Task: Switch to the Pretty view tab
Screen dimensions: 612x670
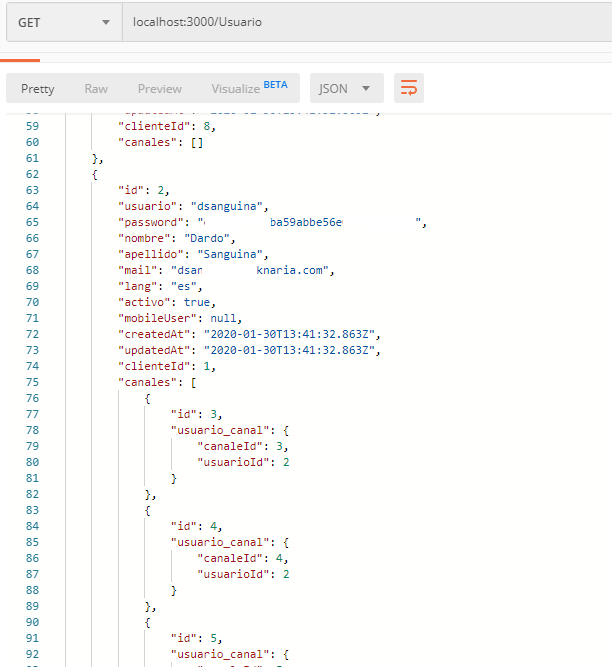Action: (x=38, y=89)
